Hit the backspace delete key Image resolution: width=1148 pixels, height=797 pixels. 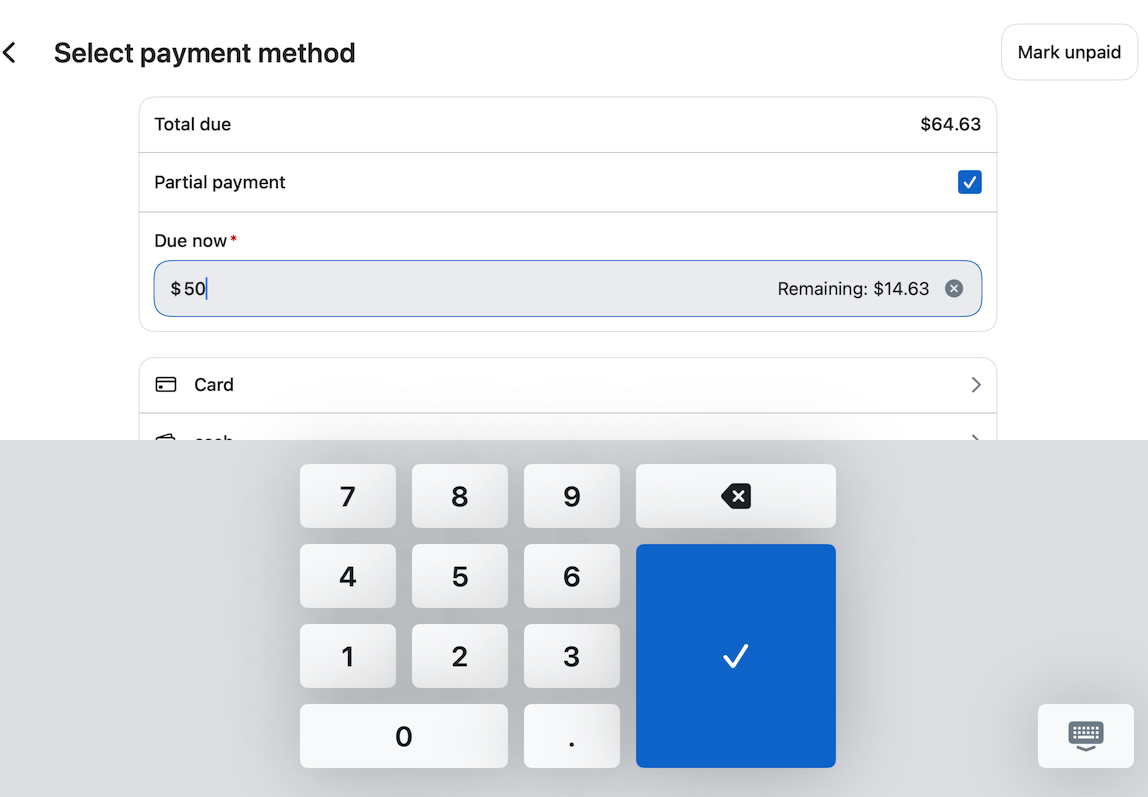pyautogui.click(x=736, y=496)
